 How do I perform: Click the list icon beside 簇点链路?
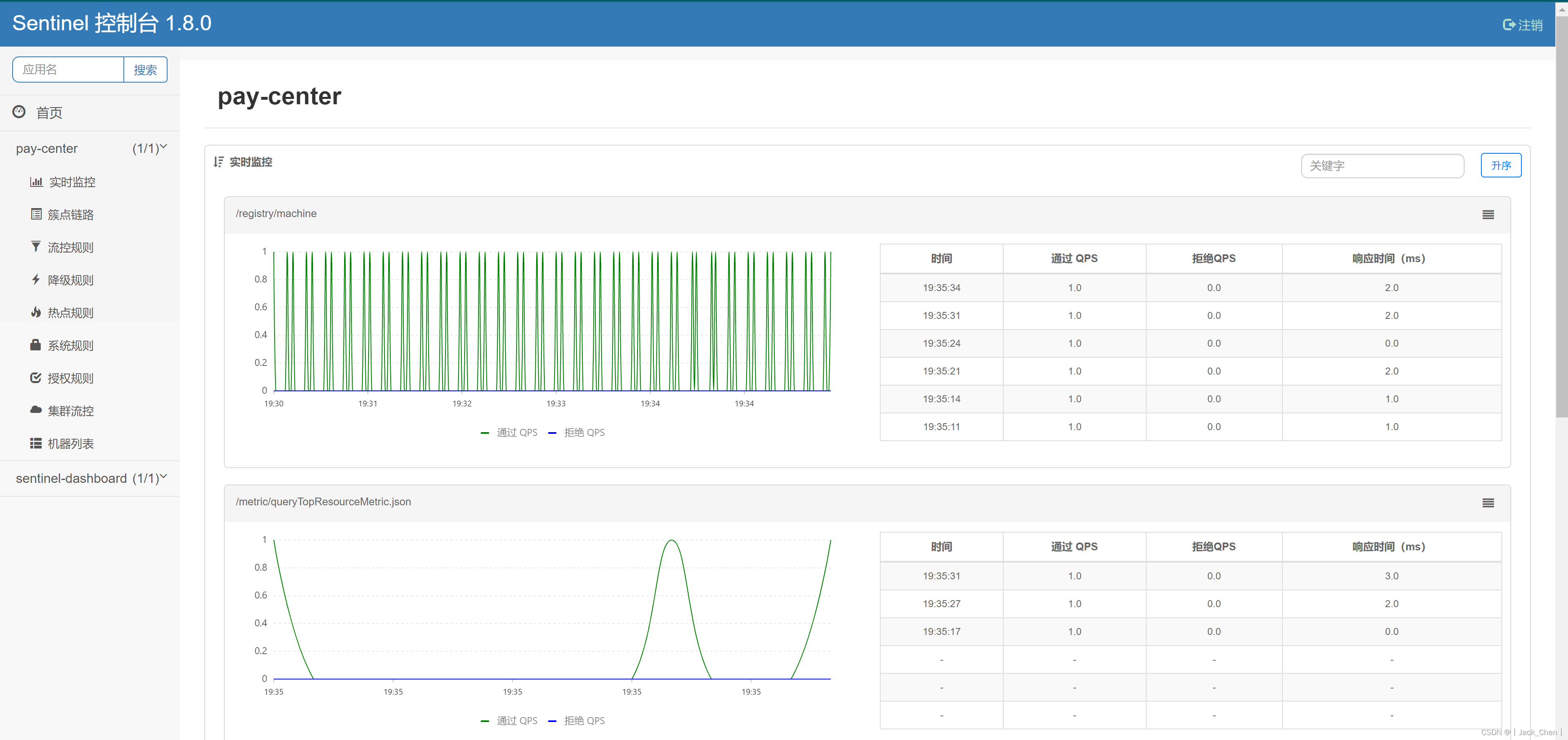36,214
